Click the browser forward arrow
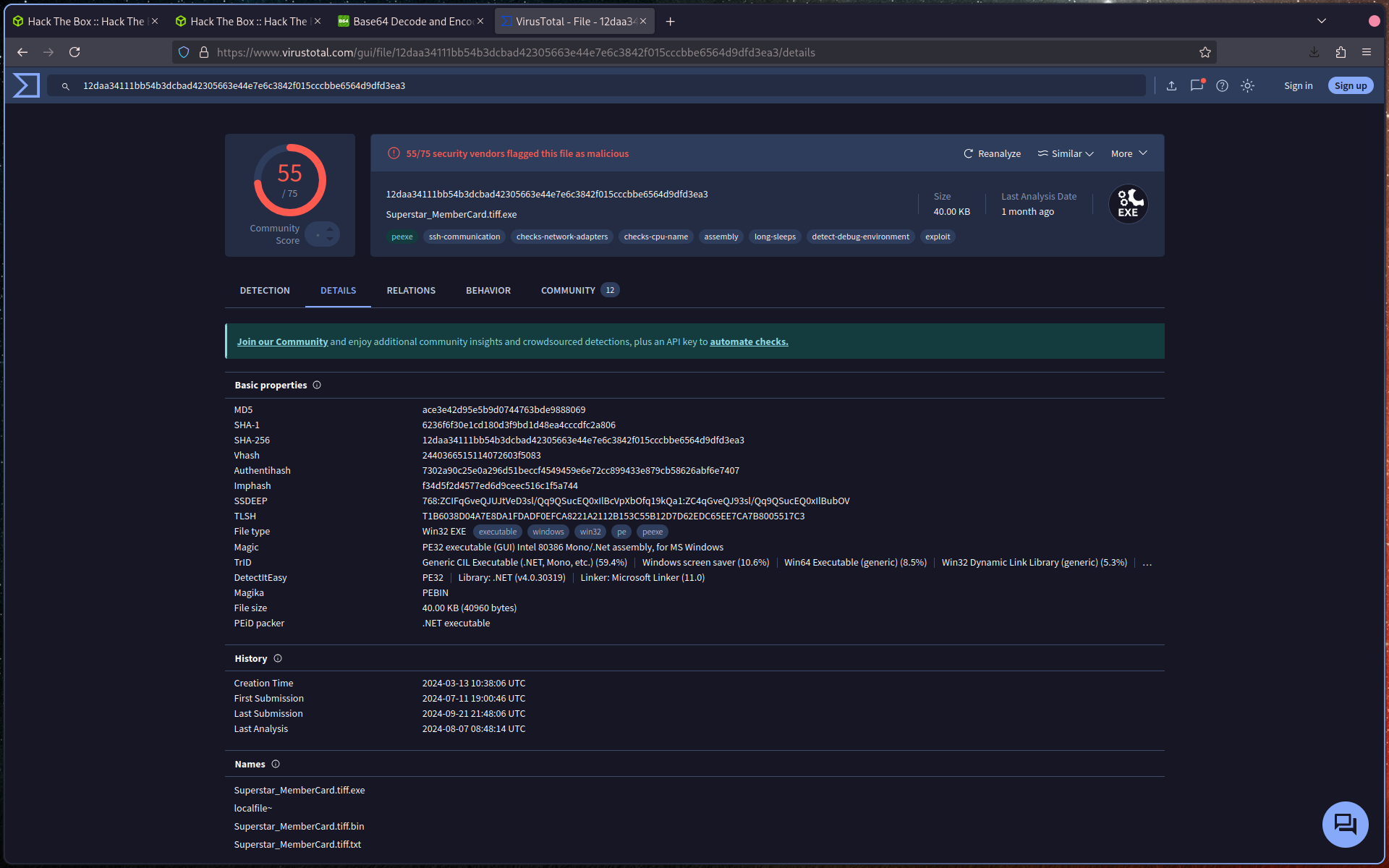The image size is (1389, 868). point(48,52)
